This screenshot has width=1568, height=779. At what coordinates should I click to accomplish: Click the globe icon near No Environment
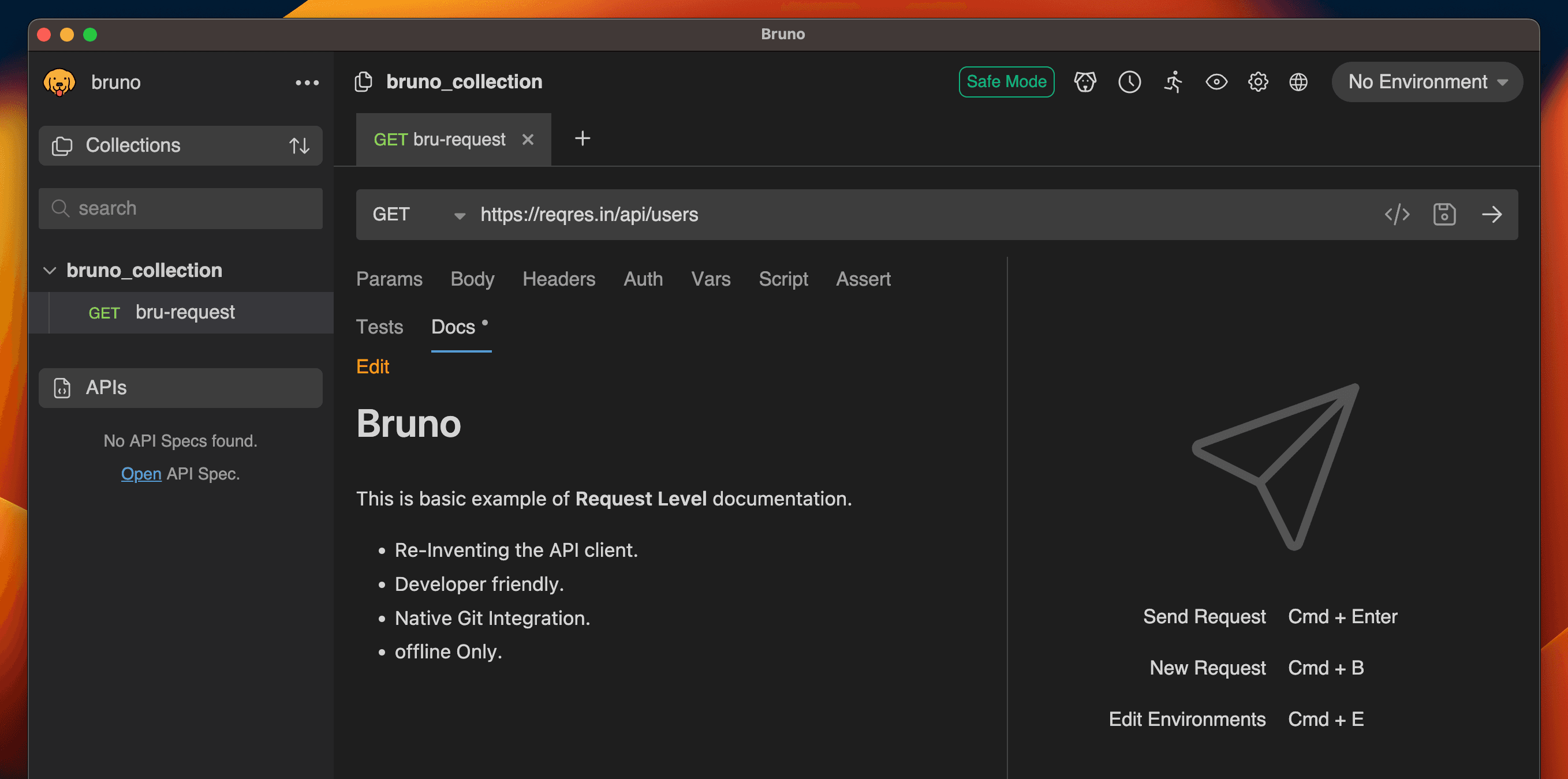pos(1298,81)
